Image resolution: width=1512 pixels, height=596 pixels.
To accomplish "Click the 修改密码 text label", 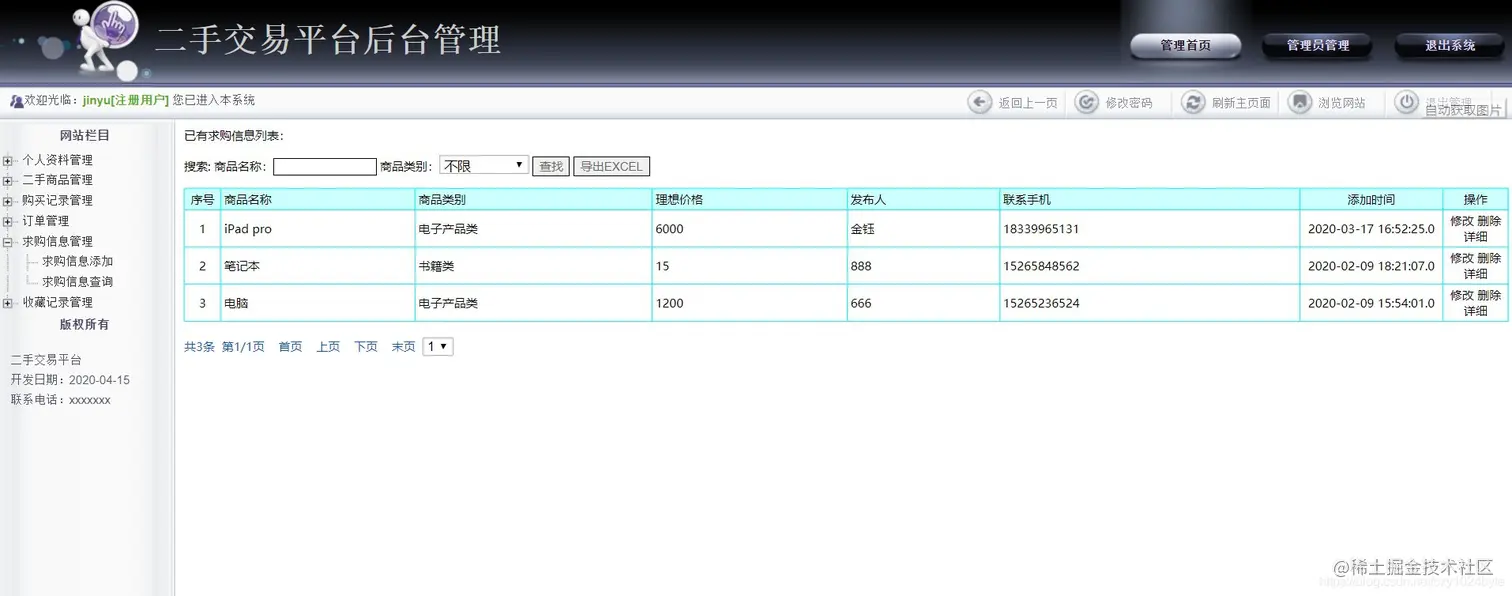I will [x=1129, y=103].
